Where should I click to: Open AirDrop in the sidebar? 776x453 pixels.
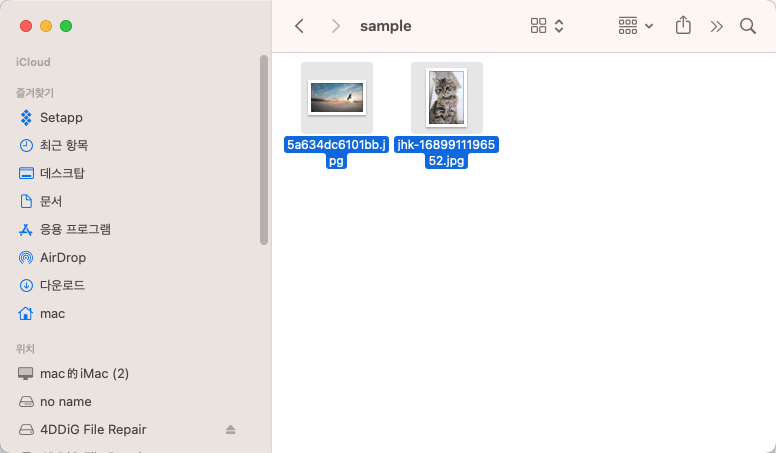62,257
